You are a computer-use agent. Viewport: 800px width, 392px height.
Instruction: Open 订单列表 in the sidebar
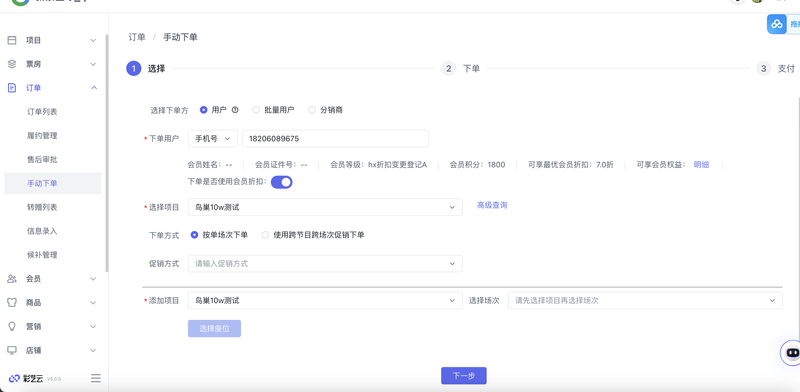(x=42, y=111)
